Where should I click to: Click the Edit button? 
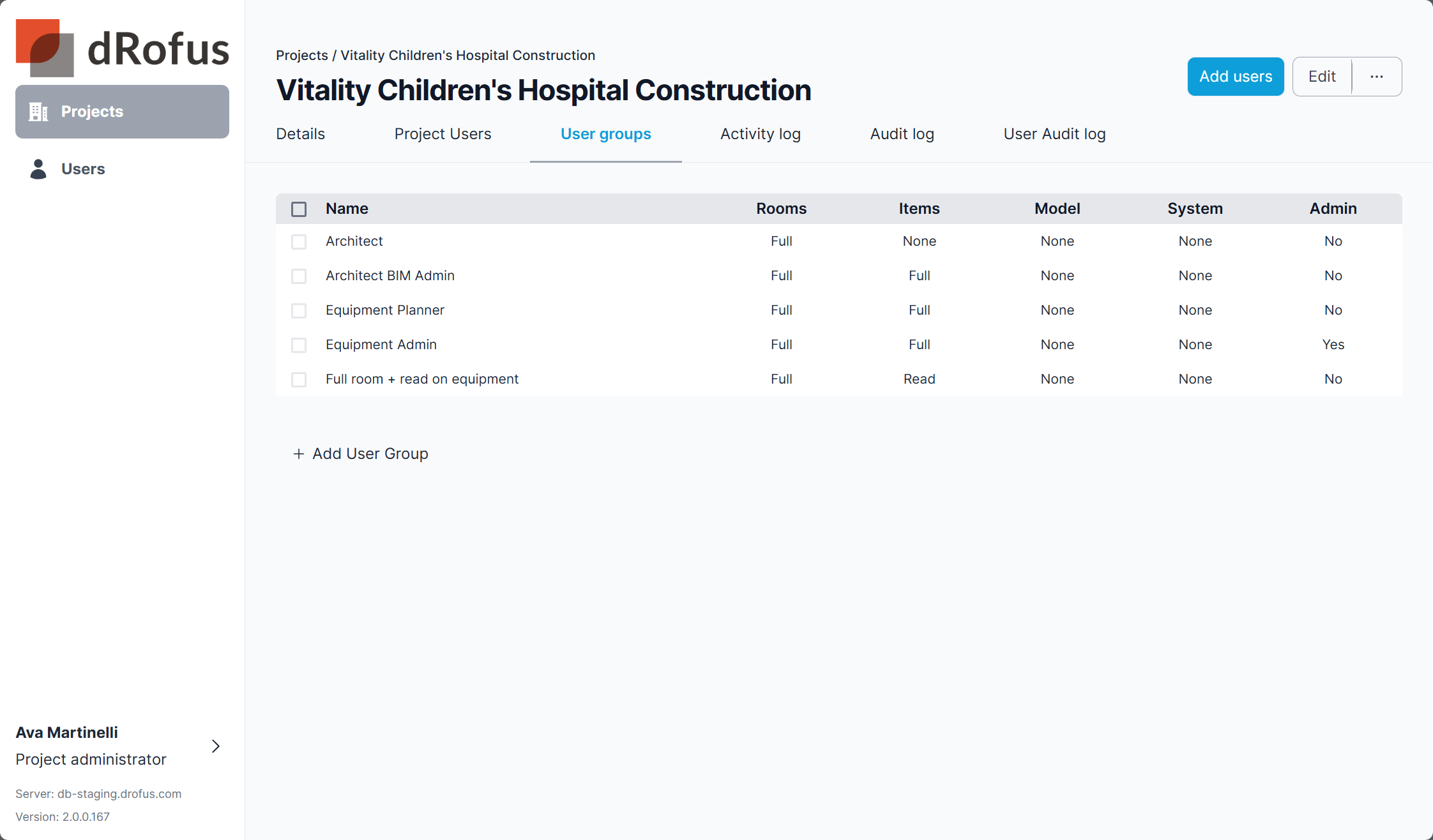[x=1322, y=77]
